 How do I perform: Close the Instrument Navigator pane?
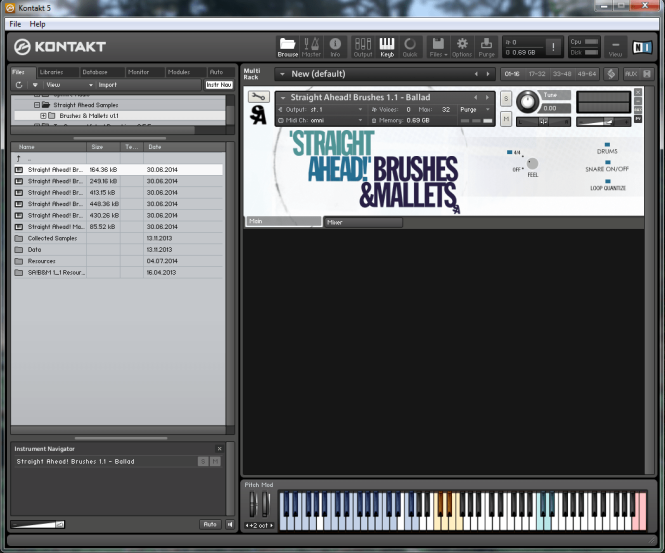pos(219,449)
